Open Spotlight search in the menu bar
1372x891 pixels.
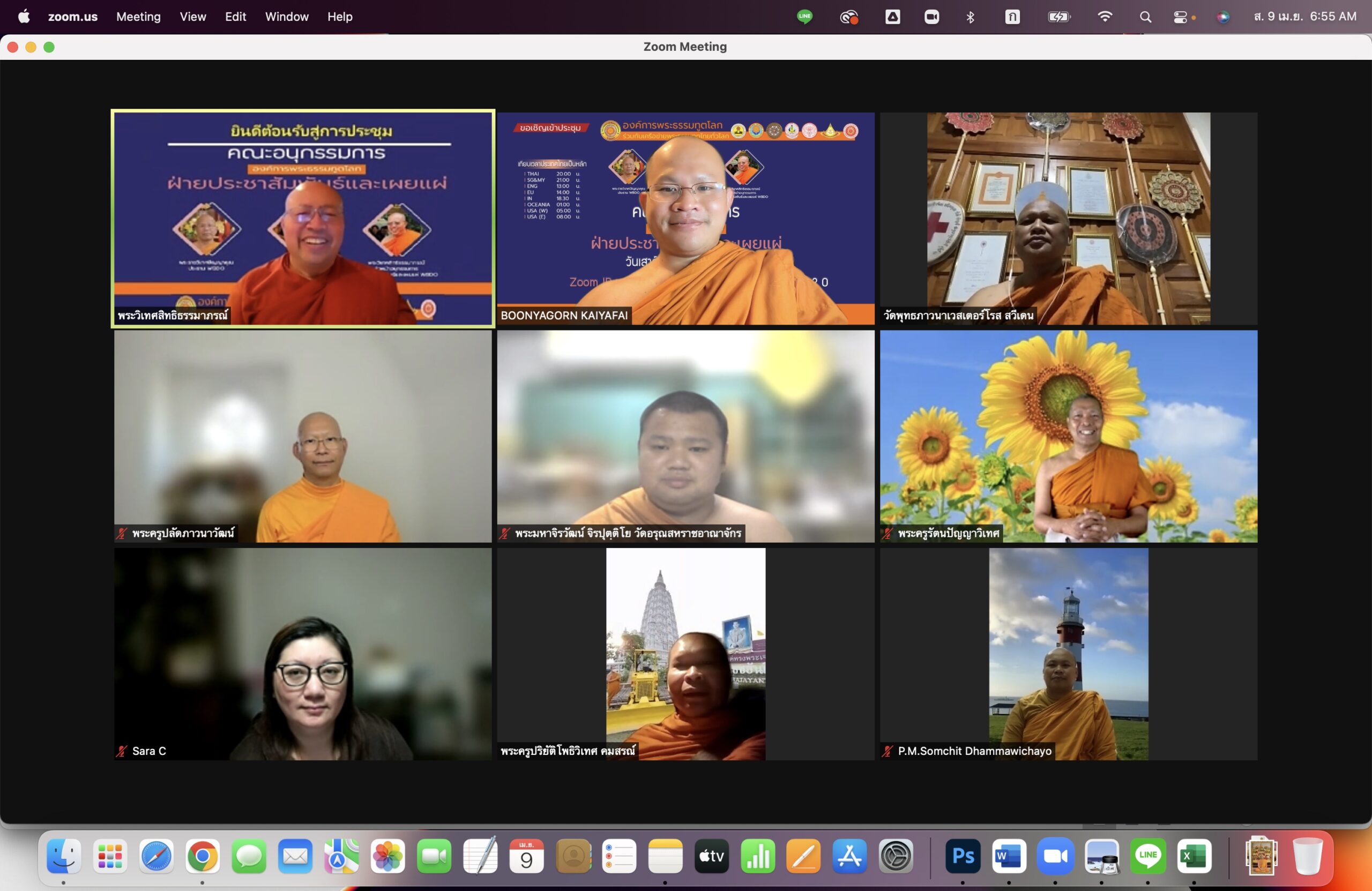[x=1145, y=17]
